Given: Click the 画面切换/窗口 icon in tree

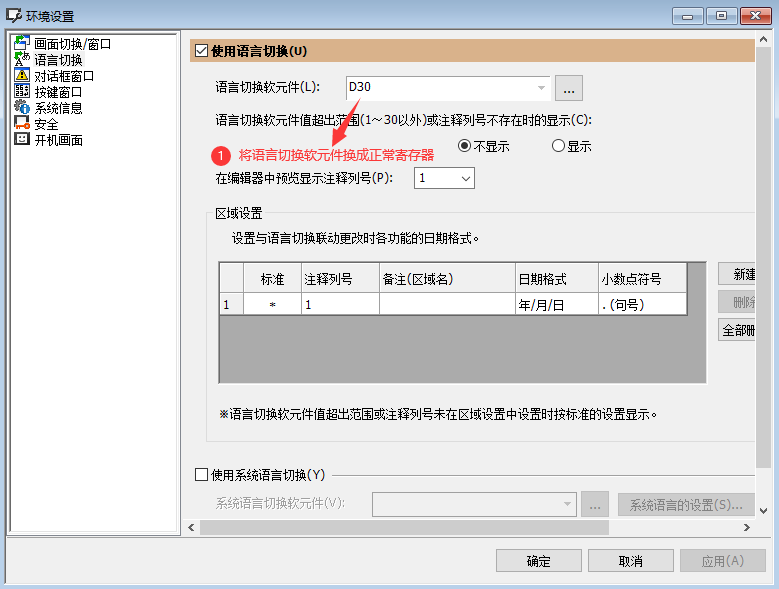Looking at the screenshot, I should [x=22, y=44].
